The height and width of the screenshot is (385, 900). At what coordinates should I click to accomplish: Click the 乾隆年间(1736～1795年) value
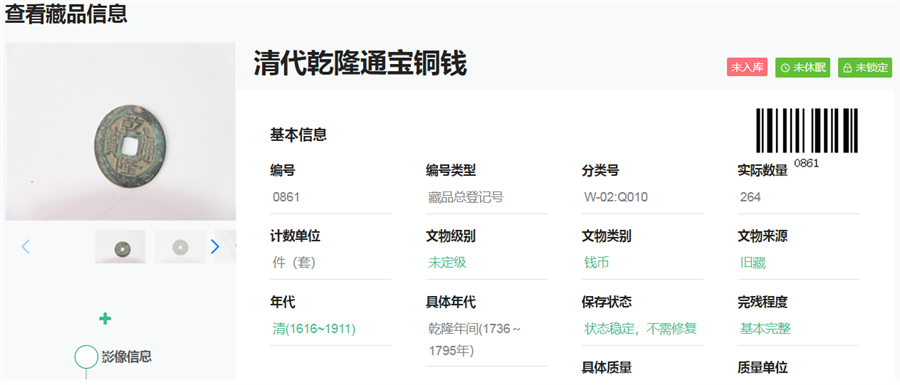coord(475,340)
